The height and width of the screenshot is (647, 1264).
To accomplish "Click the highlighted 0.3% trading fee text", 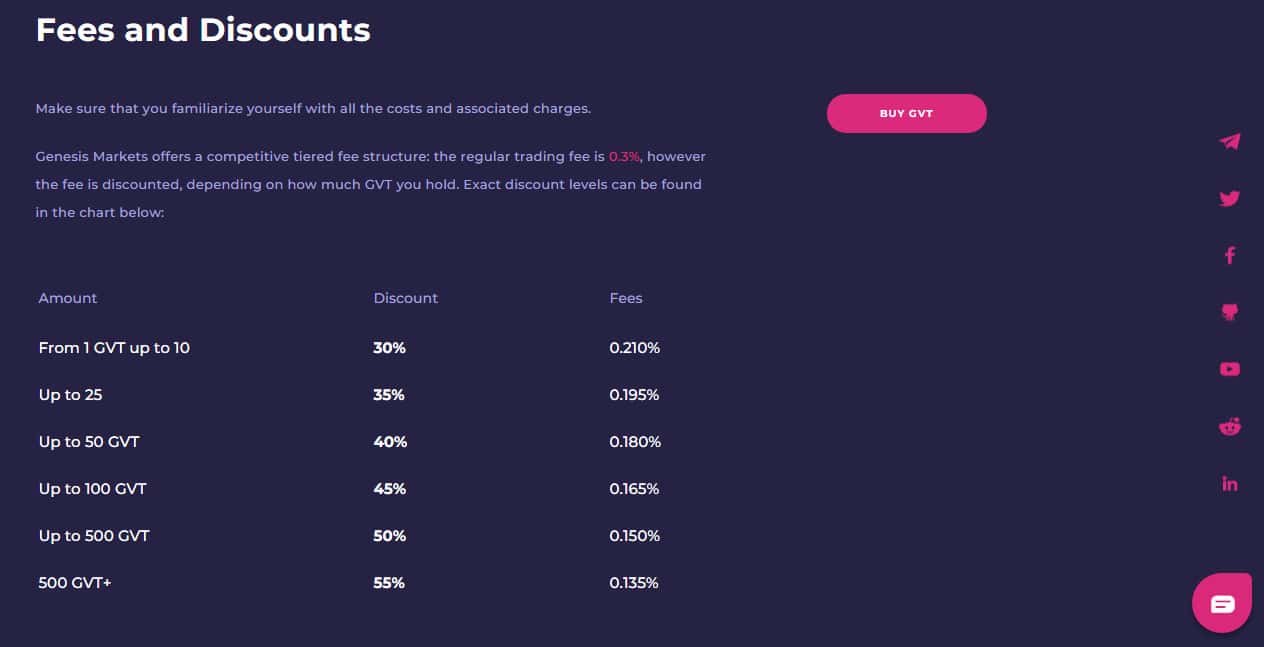I will pos(624,157).
